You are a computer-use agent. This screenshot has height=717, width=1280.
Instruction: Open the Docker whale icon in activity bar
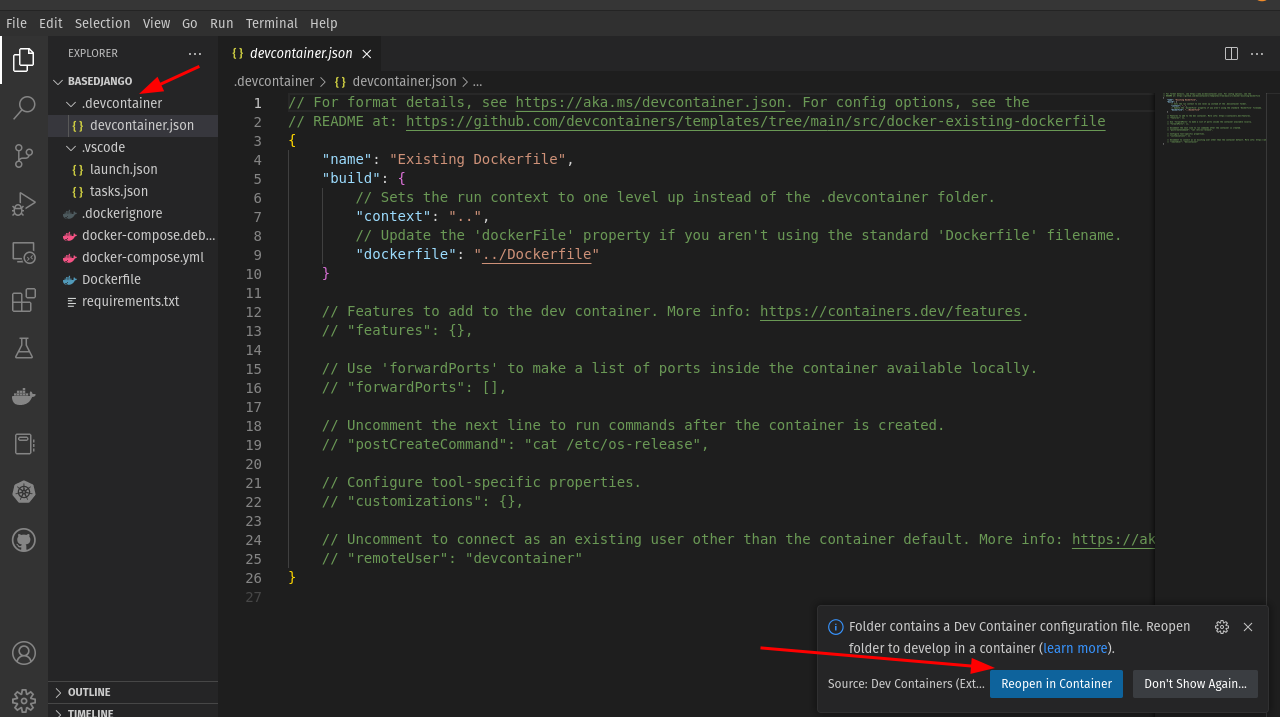click(24, 396)
